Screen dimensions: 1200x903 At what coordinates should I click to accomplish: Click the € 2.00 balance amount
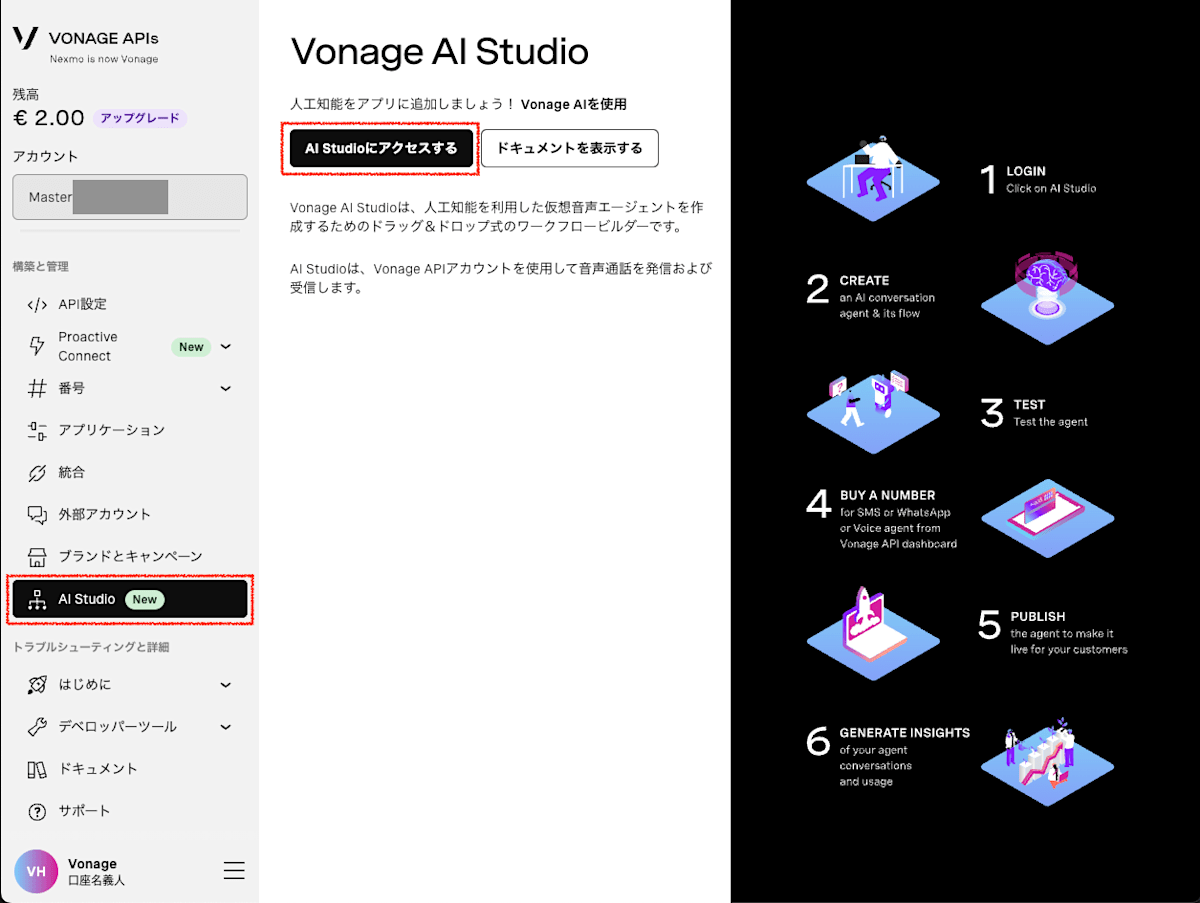pyautogui.click(x=48, y=118)
